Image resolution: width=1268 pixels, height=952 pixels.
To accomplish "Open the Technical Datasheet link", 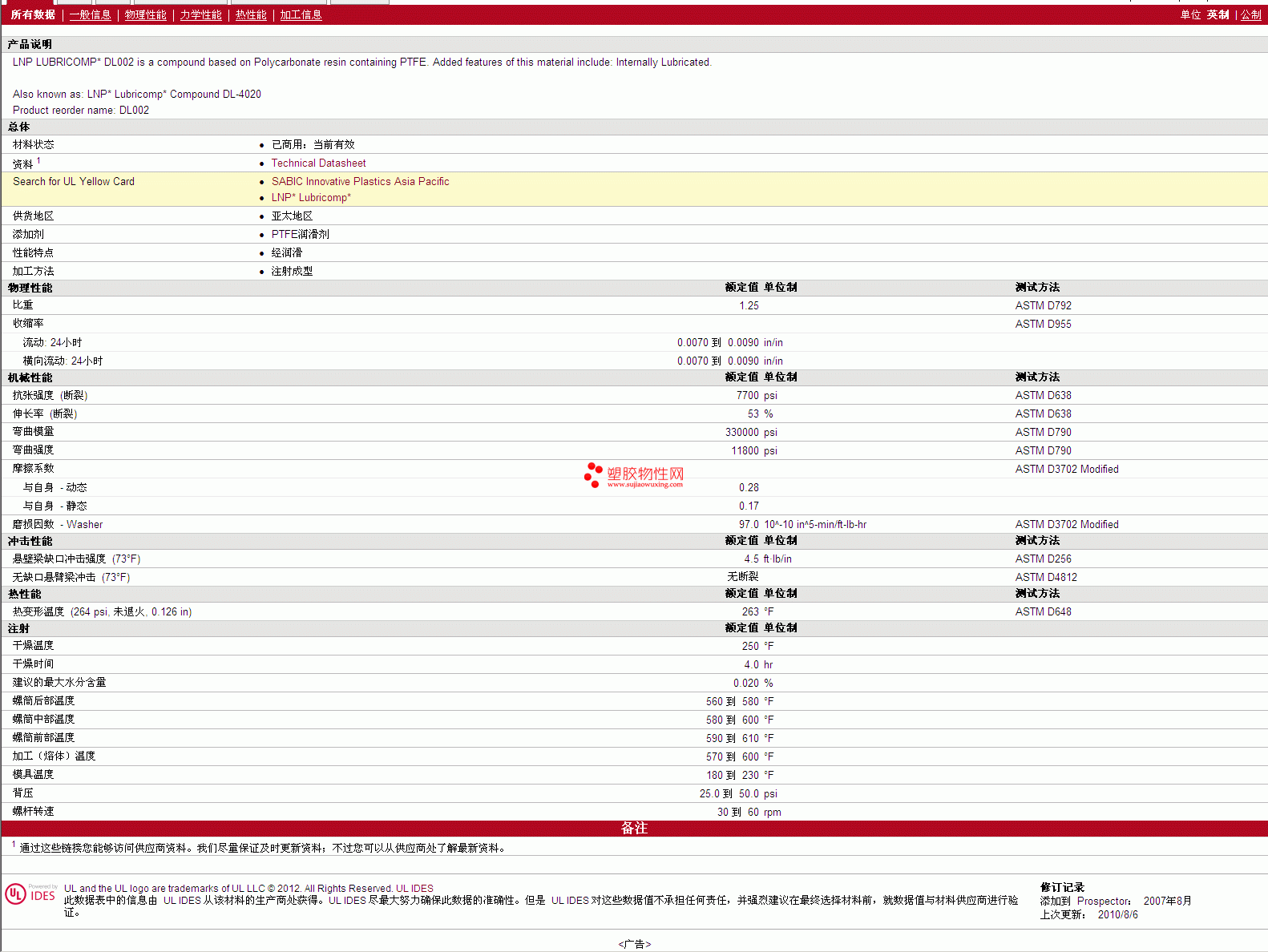I will pos(318,163).
